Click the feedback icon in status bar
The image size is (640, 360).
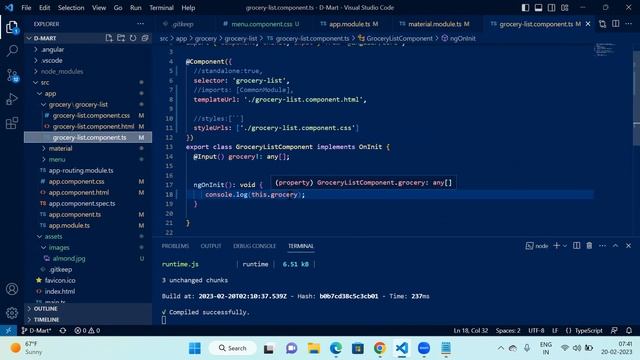click(614, 330)
